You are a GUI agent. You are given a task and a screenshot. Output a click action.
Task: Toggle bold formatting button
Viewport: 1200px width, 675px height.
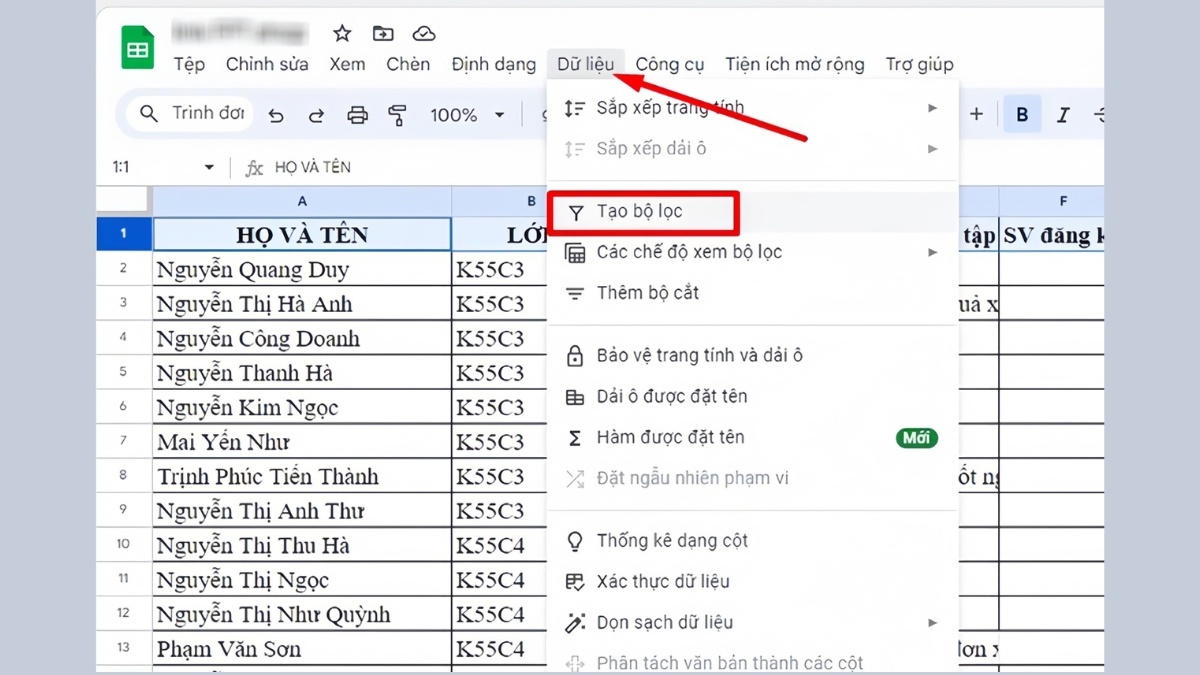[x=1022, y=115]
